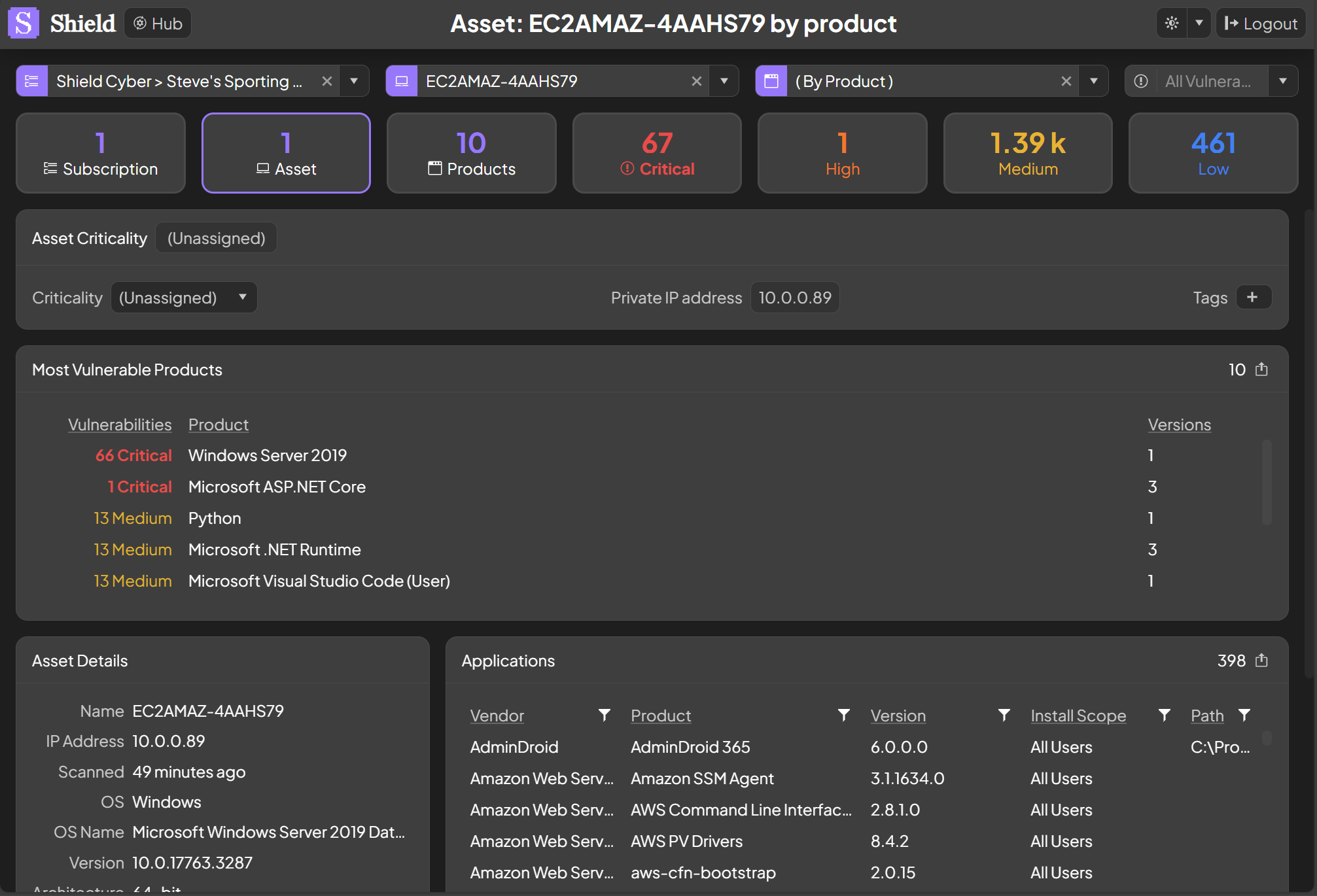
Task: Click the vulnerability filter alert icon
Action: pyautogui.click(x=1141, y=81)
